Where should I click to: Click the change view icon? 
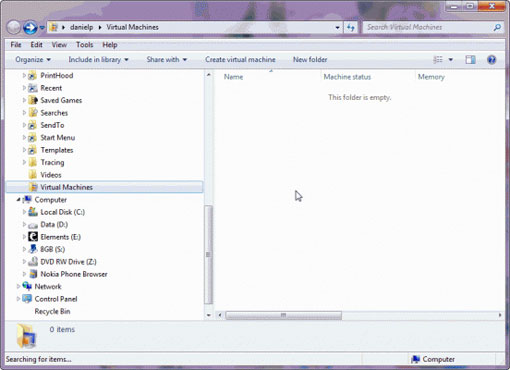point(438,60)
